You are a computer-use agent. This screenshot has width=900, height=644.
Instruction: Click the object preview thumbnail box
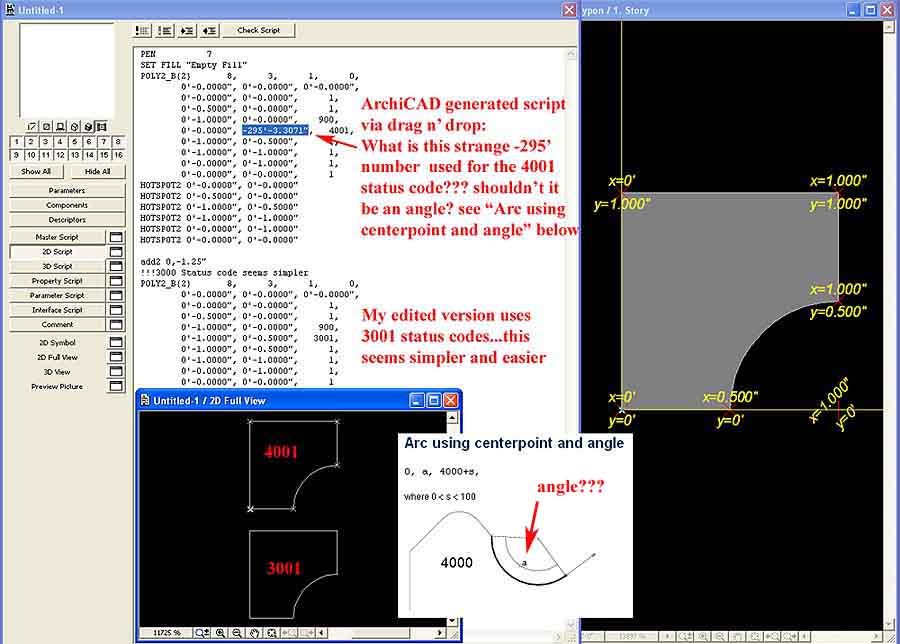coord(67,70)
